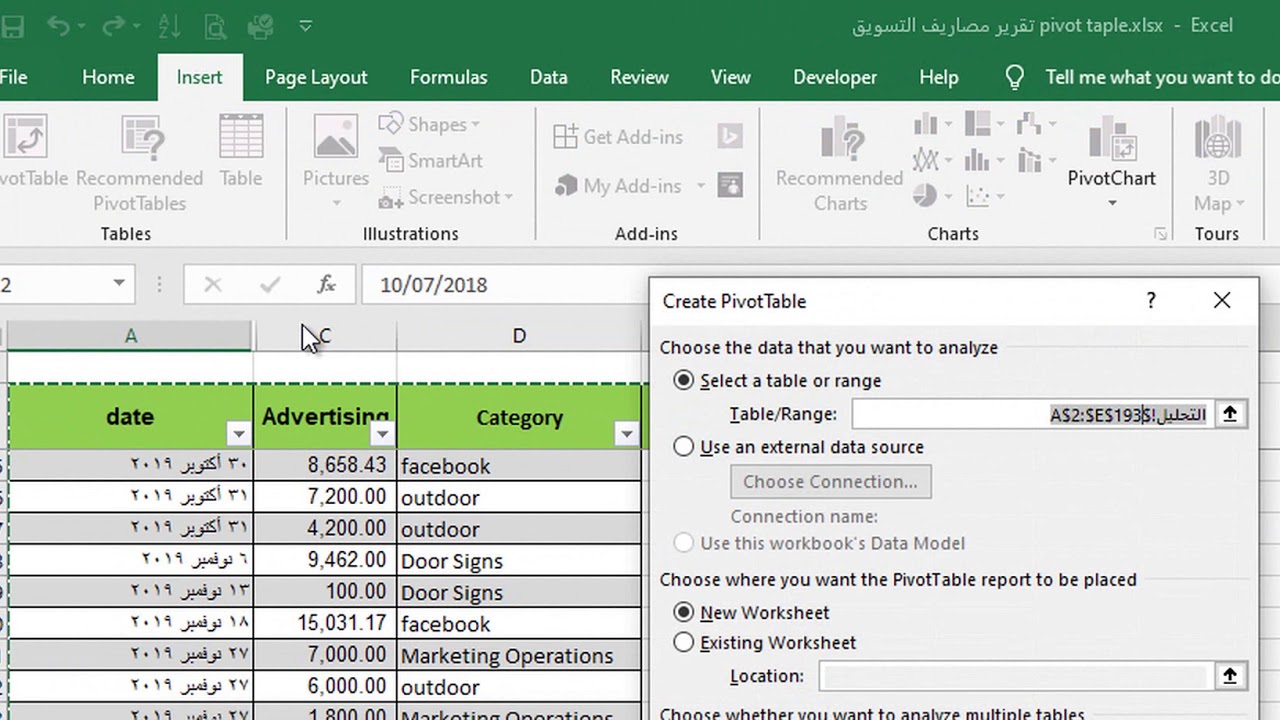Image resolution: width=1280 pixels, height=720 pixels.
Task: Insert a line or area chart
Action: pos(932,160)
